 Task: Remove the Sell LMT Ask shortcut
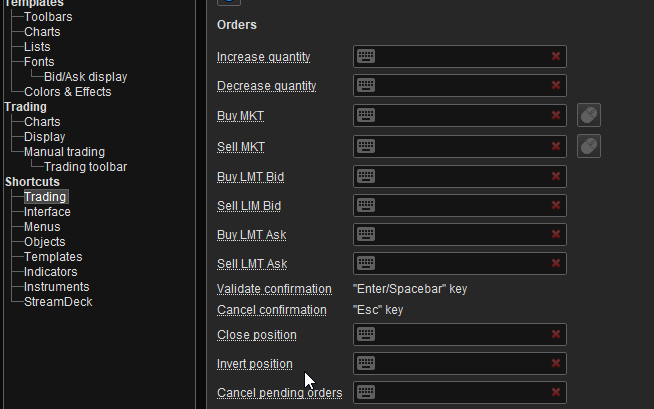[556, 264]
